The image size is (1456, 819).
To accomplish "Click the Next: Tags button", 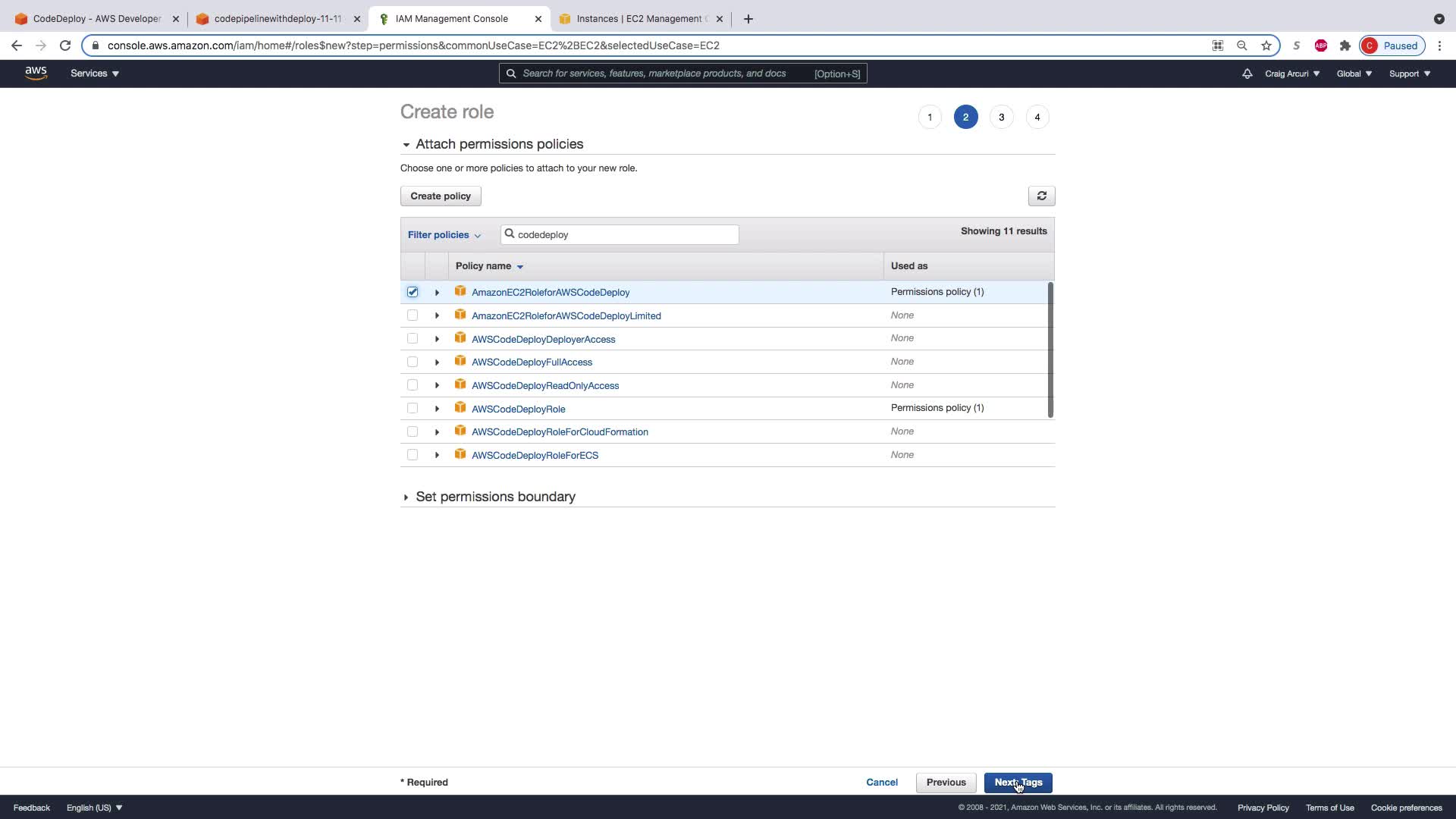I will (x=1018, y=783).
